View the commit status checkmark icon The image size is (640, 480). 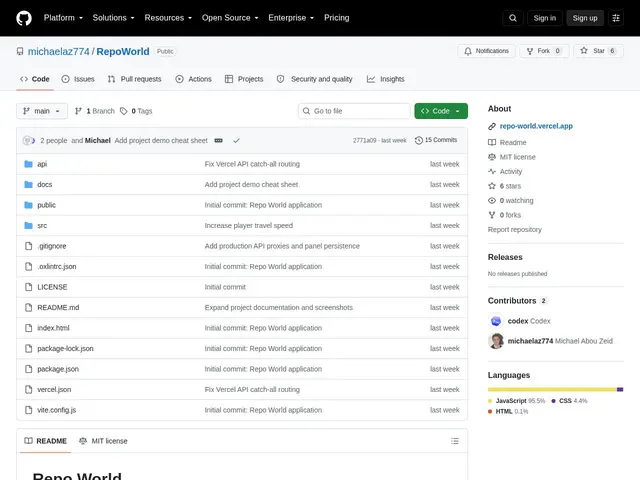236,140
